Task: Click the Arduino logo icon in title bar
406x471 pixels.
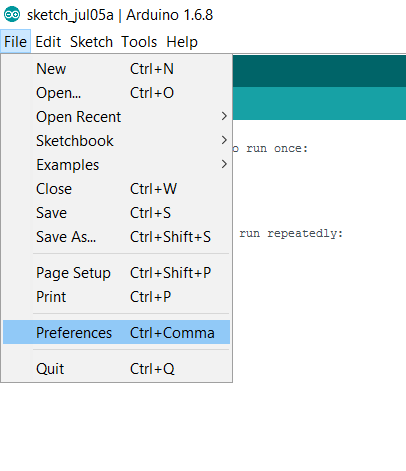Action: (x=12, y=15)
